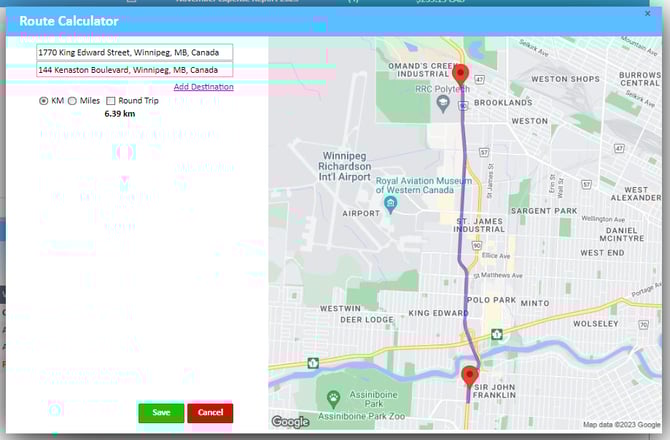Click the Assiniboine Park Zoo paw icon
Image resolution: width=670 pixels, height=440 pixels.
(x=333, y=399)
